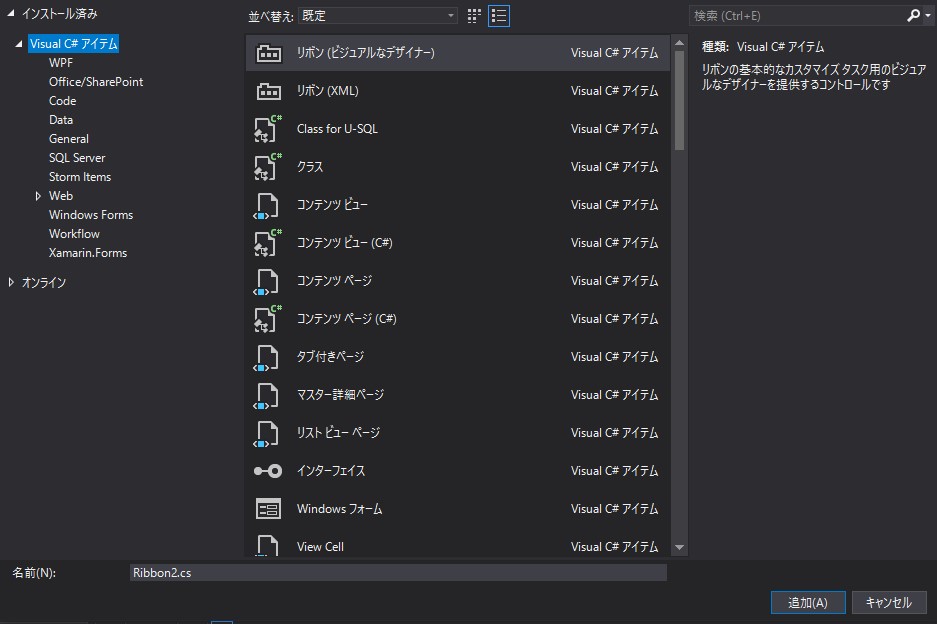This screenshot has width=937, height=624.
Task: Open the search options dropdown arrow
Action: click(928, 16)
